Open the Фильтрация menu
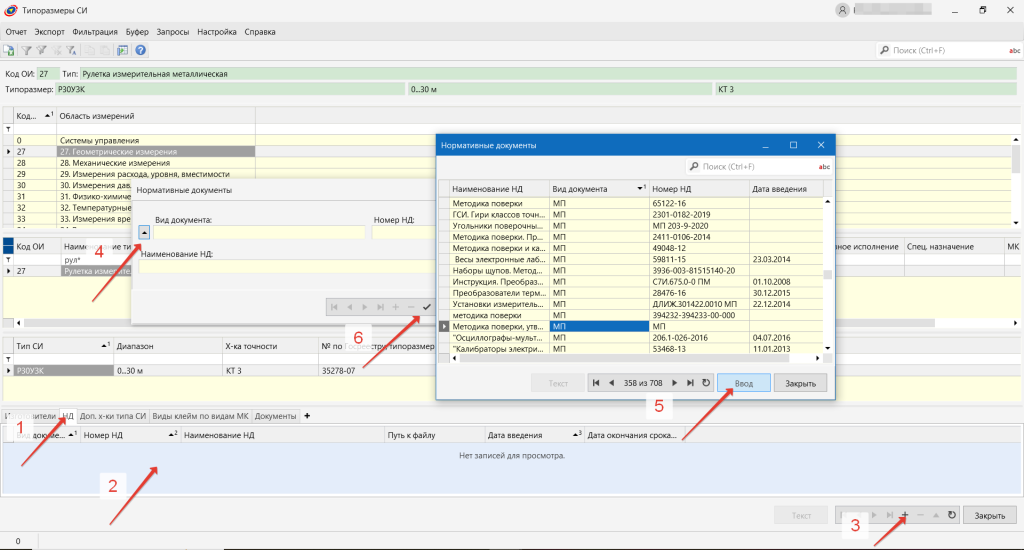This screenshot has width=1024, height=550. [x=95, y=31]
